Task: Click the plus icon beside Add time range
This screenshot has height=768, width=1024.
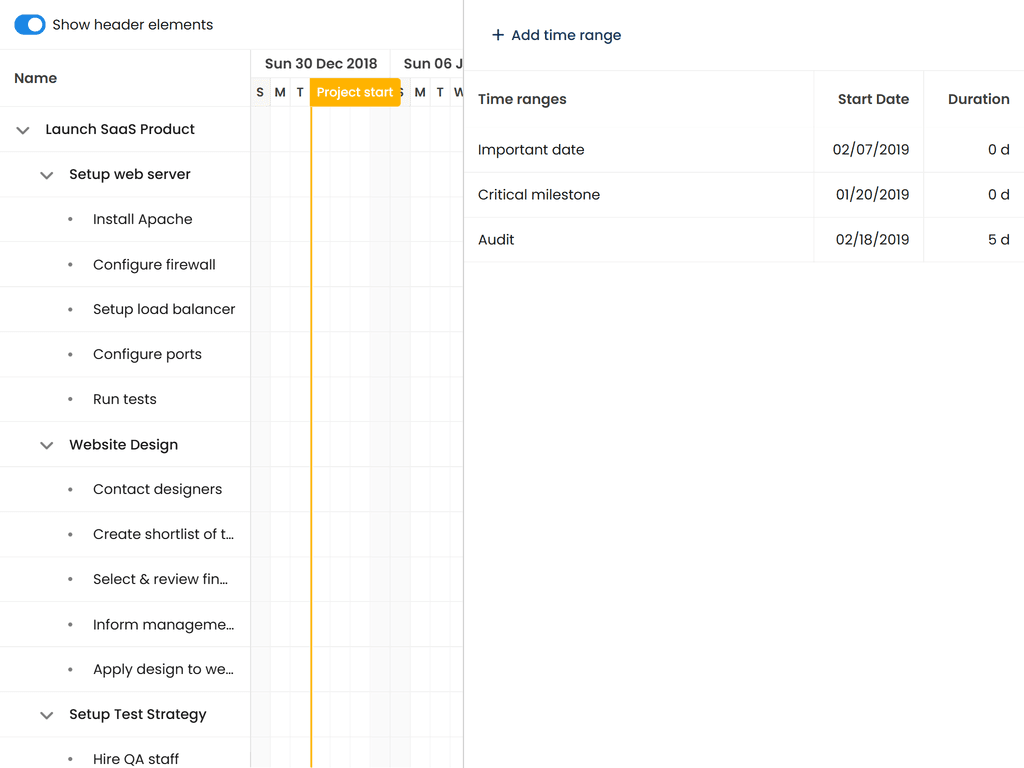Action: point(498,35)
